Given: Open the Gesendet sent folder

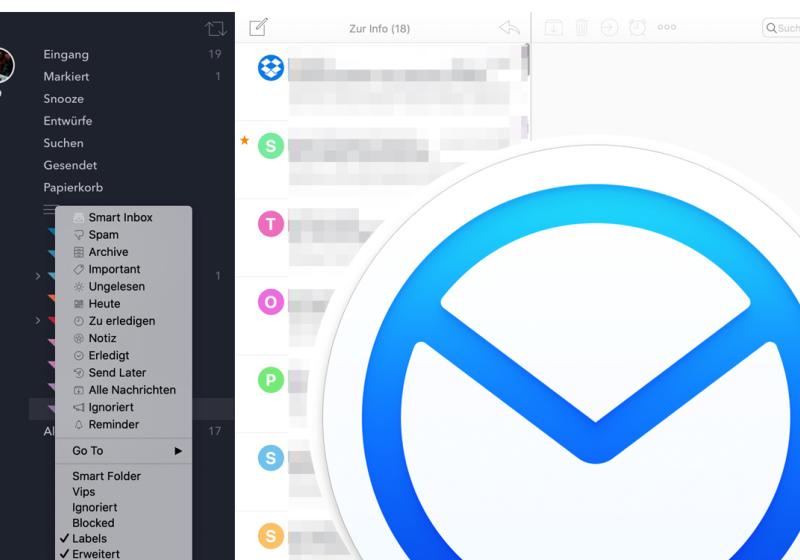Looking at the screenshot, I should click(x=70, y=165).
